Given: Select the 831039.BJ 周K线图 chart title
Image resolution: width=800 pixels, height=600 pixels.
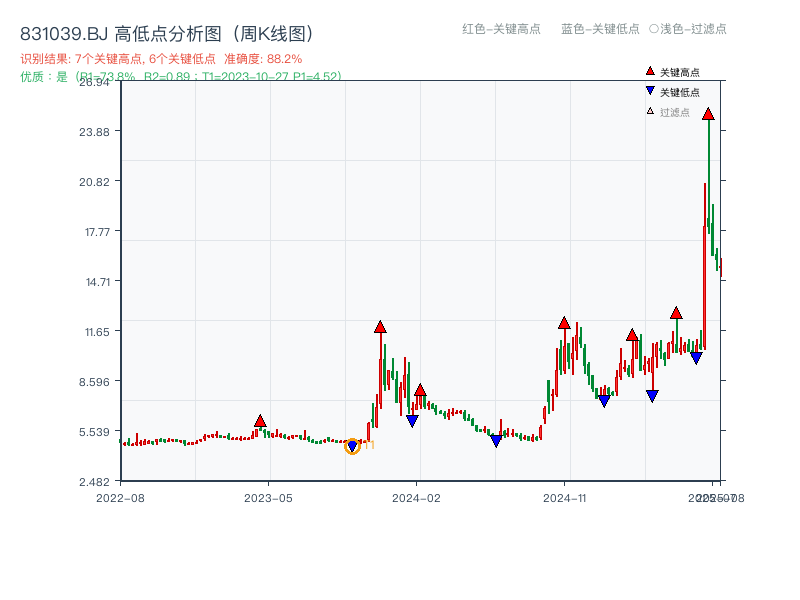Looking at the screenshot, I should coord(169,31).
